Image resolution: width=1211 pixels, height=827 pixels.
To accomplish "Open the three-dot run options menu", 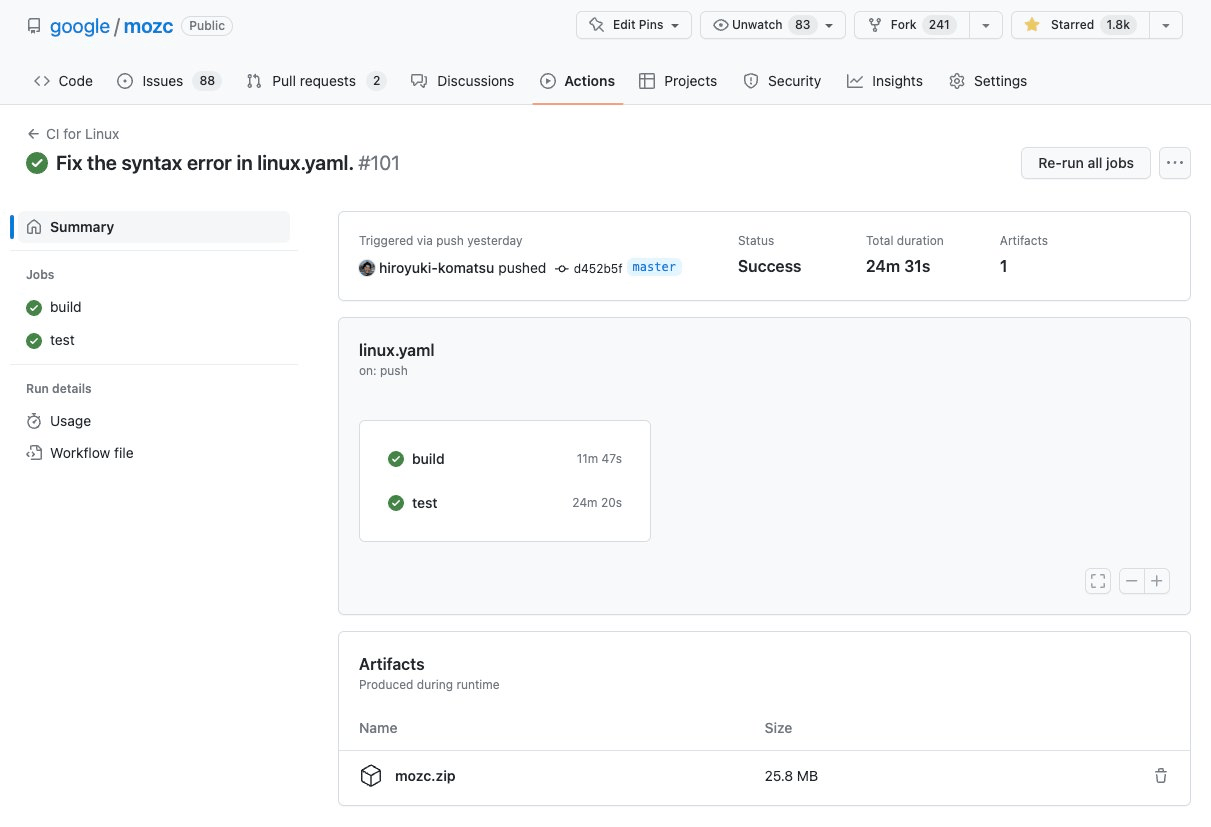I will click(x=1174, y=163).
